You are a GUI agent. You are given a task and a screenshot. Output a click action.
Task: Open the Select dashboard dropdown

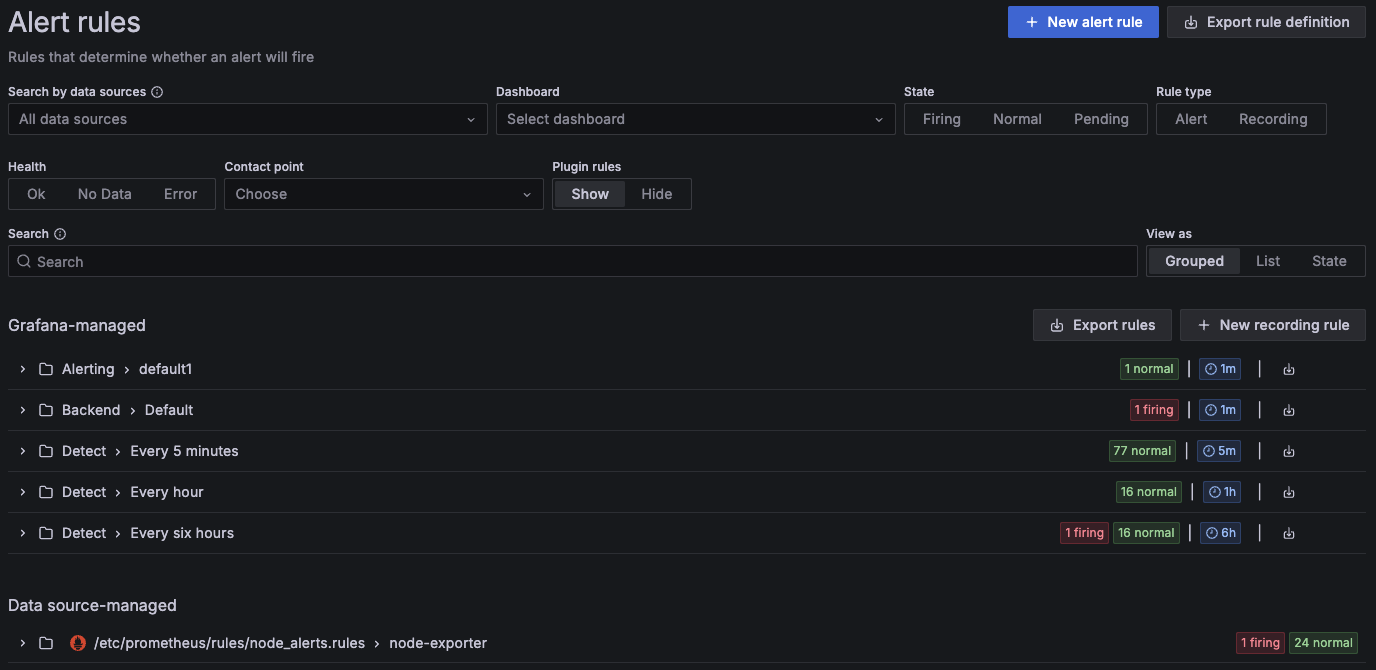coord(695,118)
